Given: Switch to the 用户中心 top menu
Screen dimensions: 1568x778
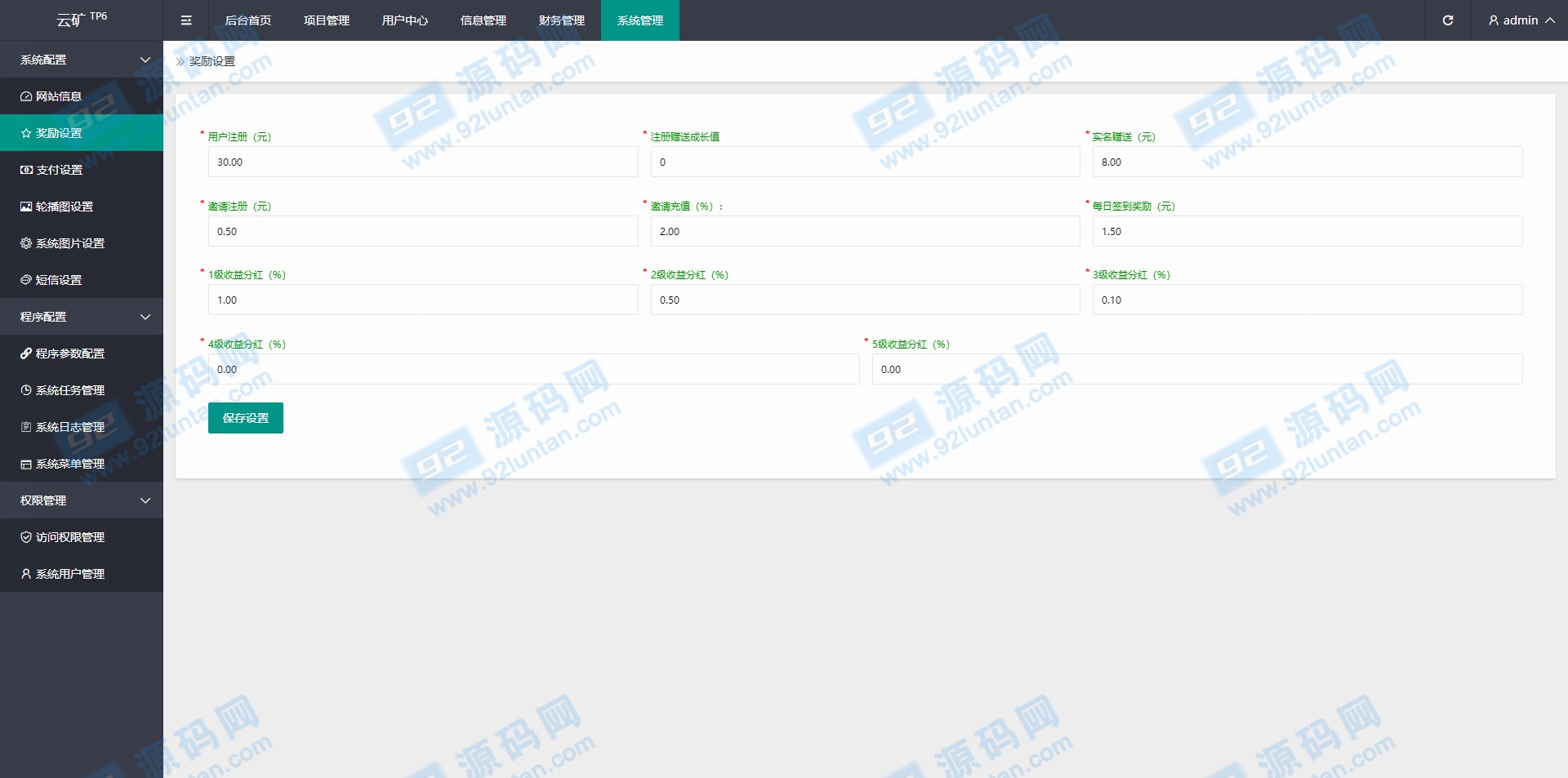Looking at the screenshot, I should pyautogui.click(x=404, y=20).
